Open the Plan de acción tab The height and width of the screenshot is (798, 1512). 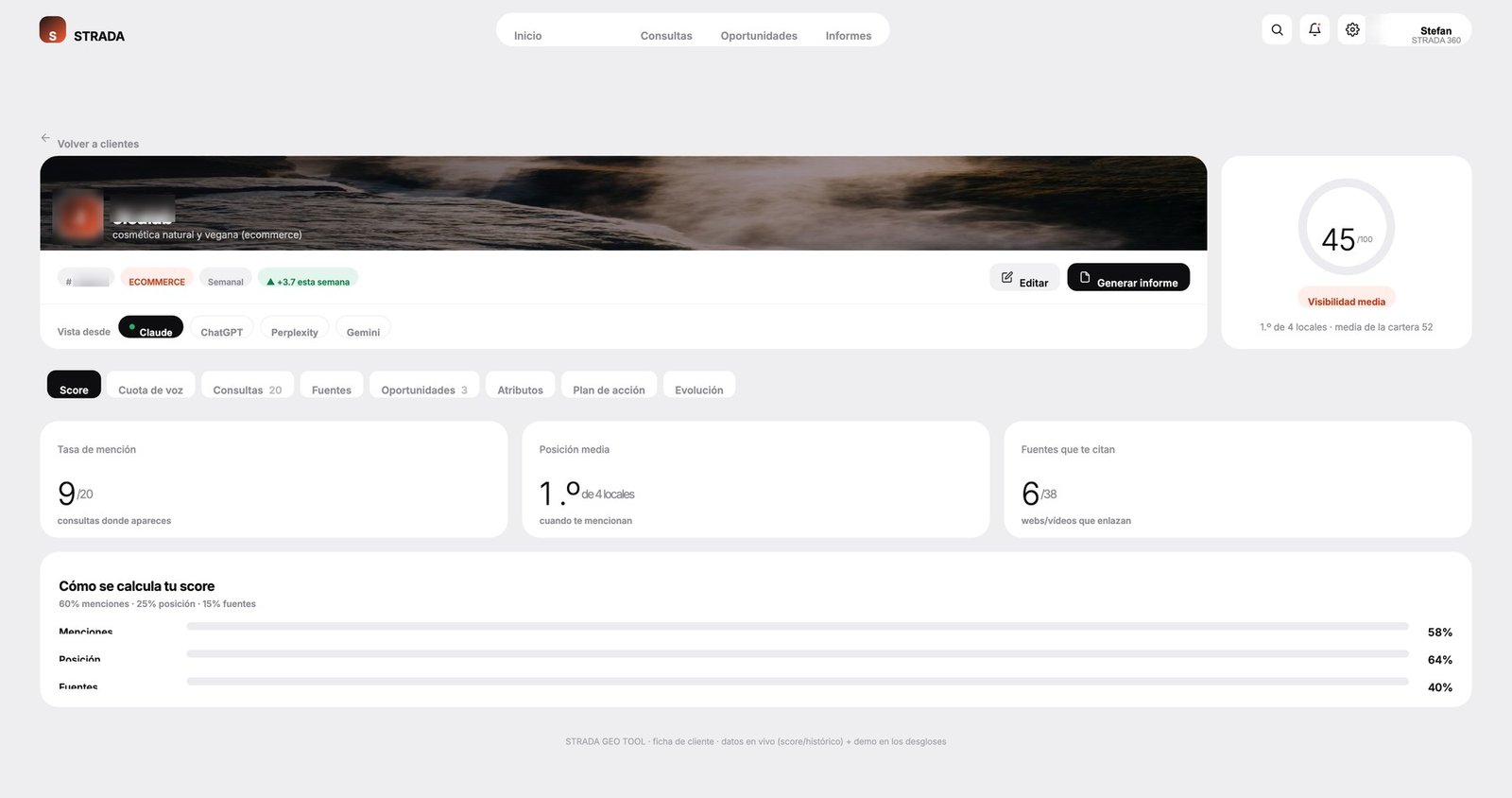[609, 385]
